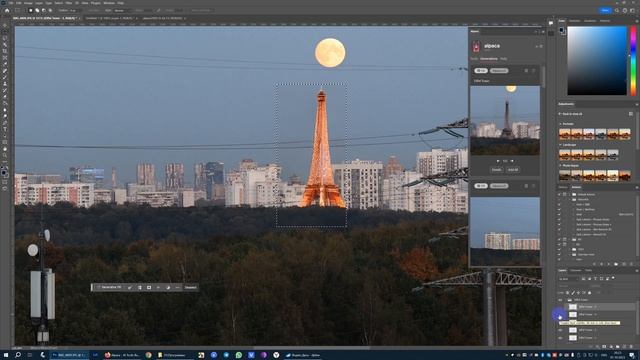Open the Plugins menu
Viewport: 640px width, 360px height.
coord(96,3)
